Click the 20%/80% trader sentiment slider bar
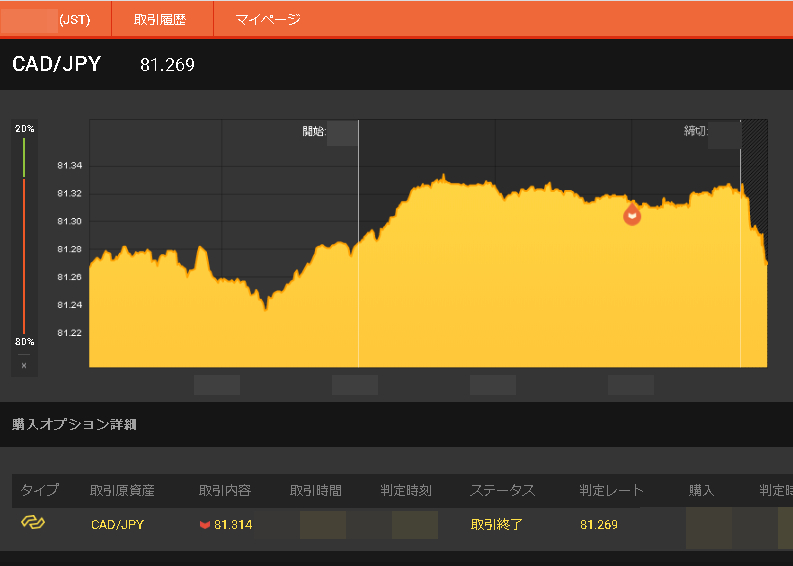The width and height of the screenshot is (793, 566). point(24,235)
